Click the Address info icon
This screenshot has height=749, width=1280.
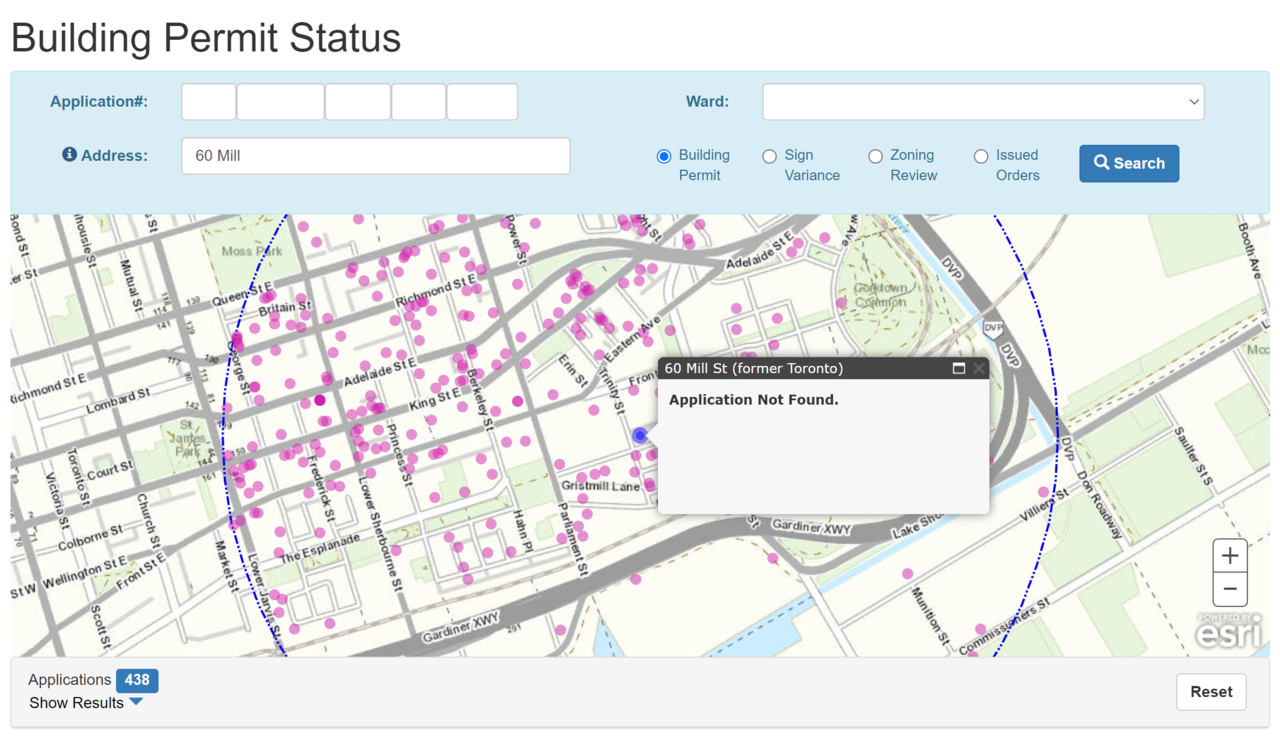pyautogui.click(x=69, y=155)
